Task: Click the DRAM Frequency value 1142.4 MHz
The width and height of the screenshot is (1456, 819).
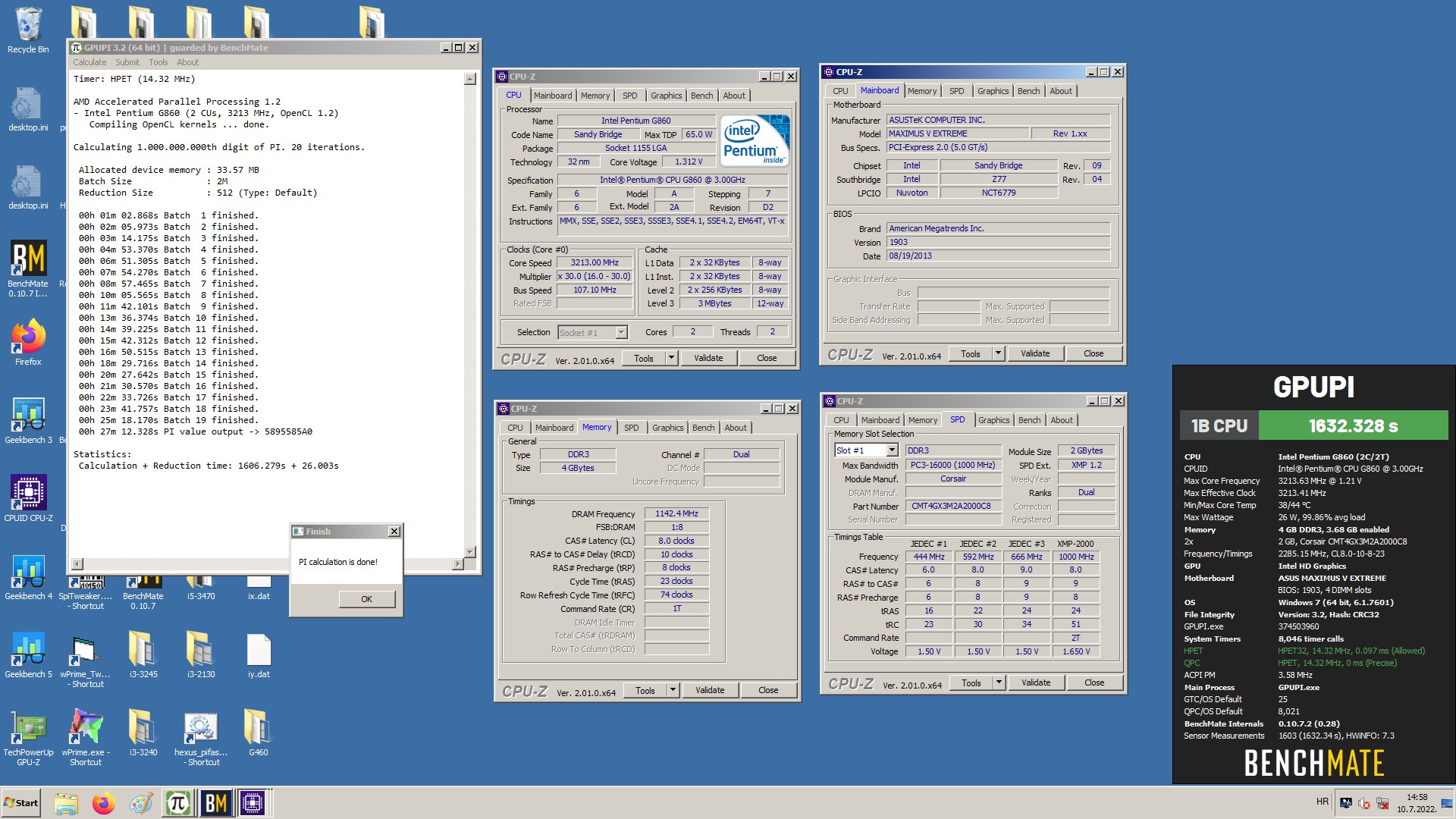Action: [676, 514]
